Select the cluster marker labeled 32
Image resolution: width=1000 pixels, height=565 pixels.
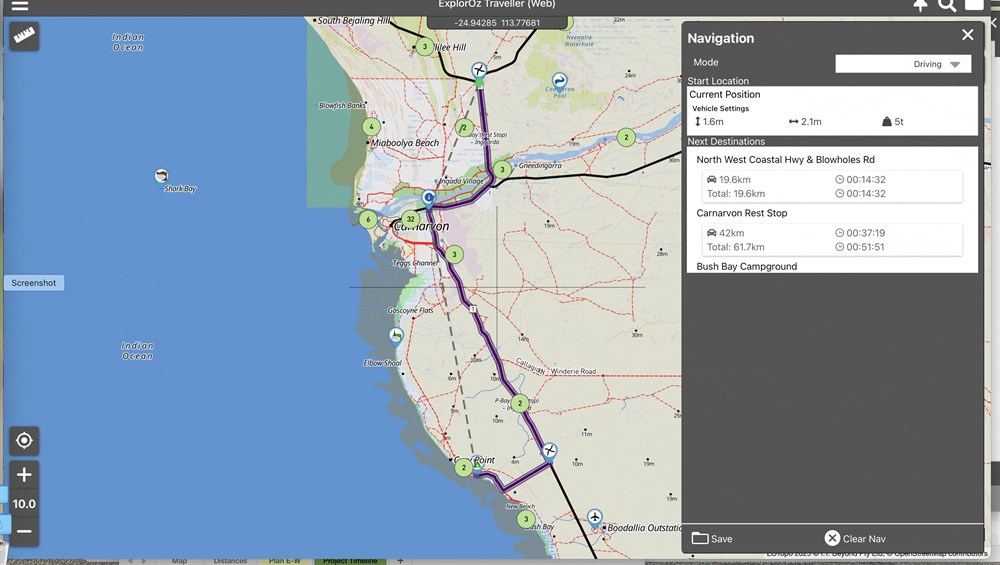tap(410, 219)
